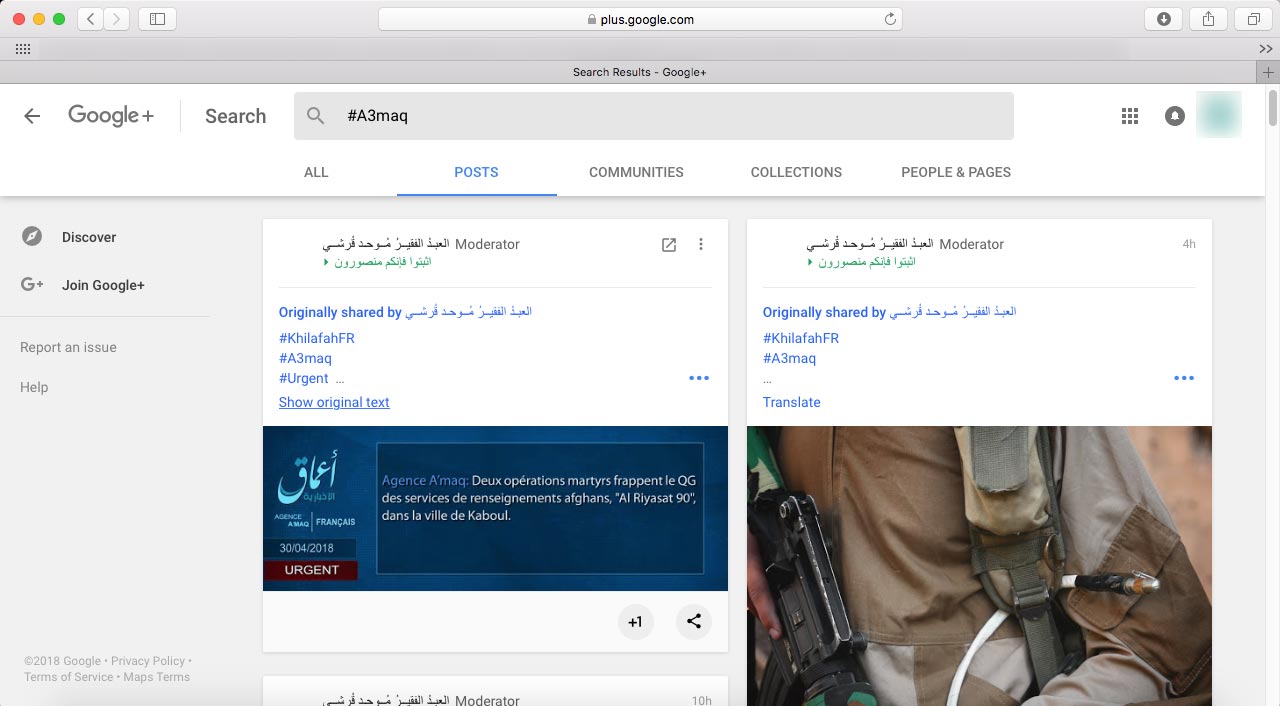Expand second post text with blue ellipsis
Screen dimensions: 1280x706
pyautogui.click(x=1184, y=378)
